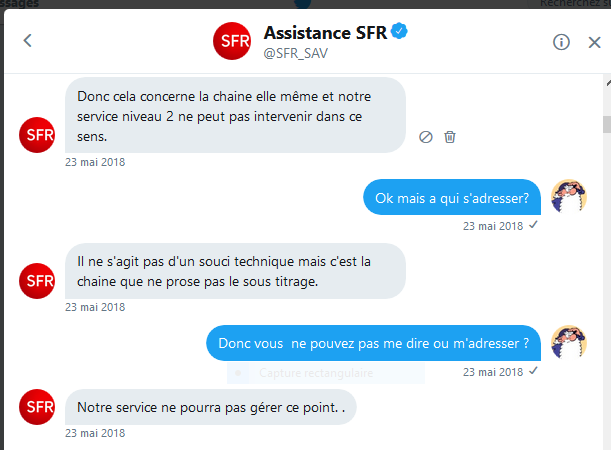Open the SFR logo avatar in the header
This screenshot has width=611, height=450.
[x=232, y=41]
